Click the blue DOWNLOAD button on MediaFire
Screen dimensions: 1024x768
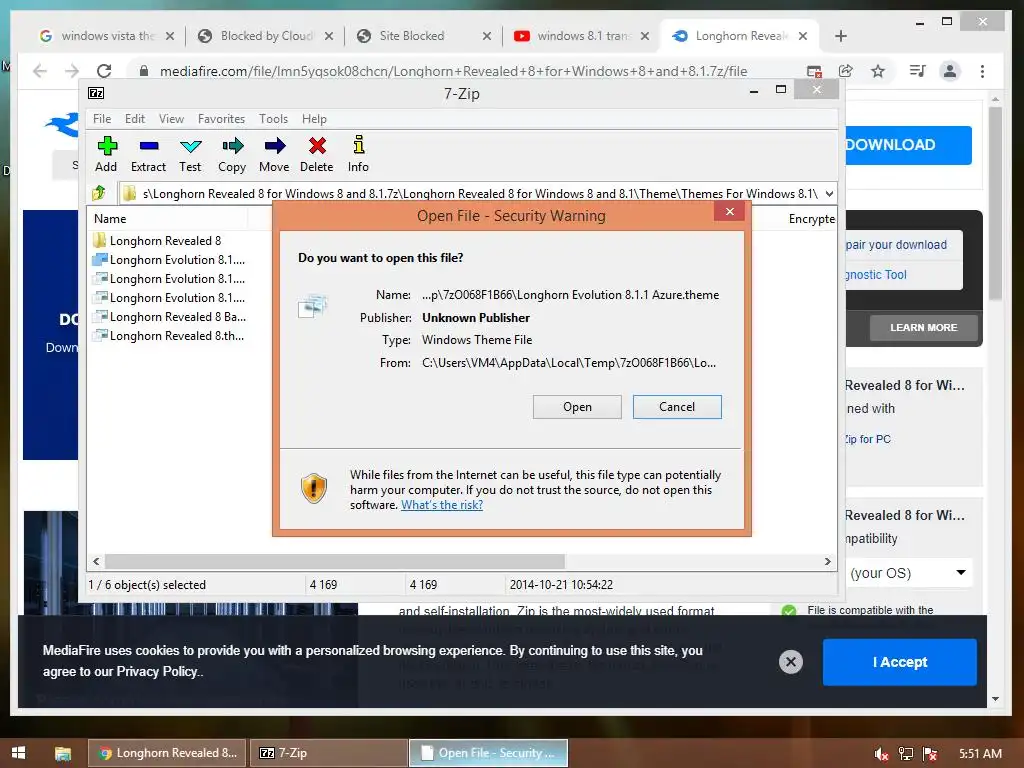908,145
